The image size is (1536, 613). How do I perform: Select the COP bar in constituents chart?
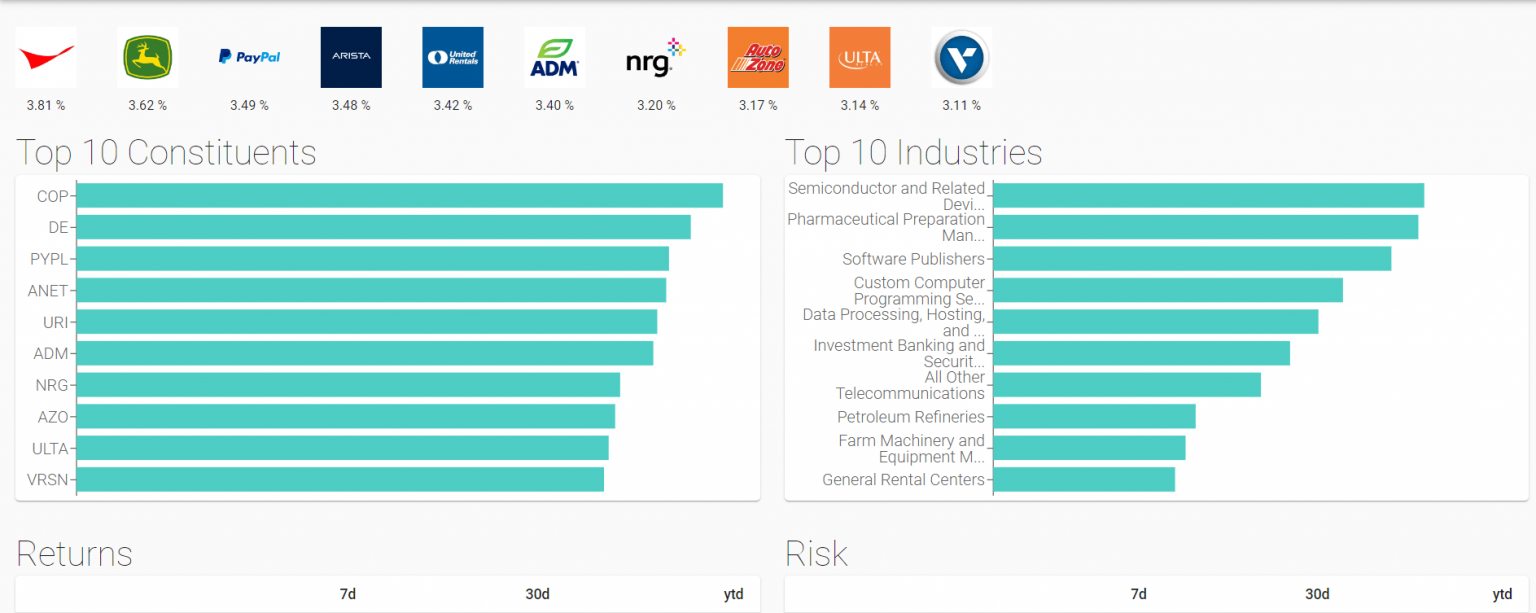pos(400,195)
